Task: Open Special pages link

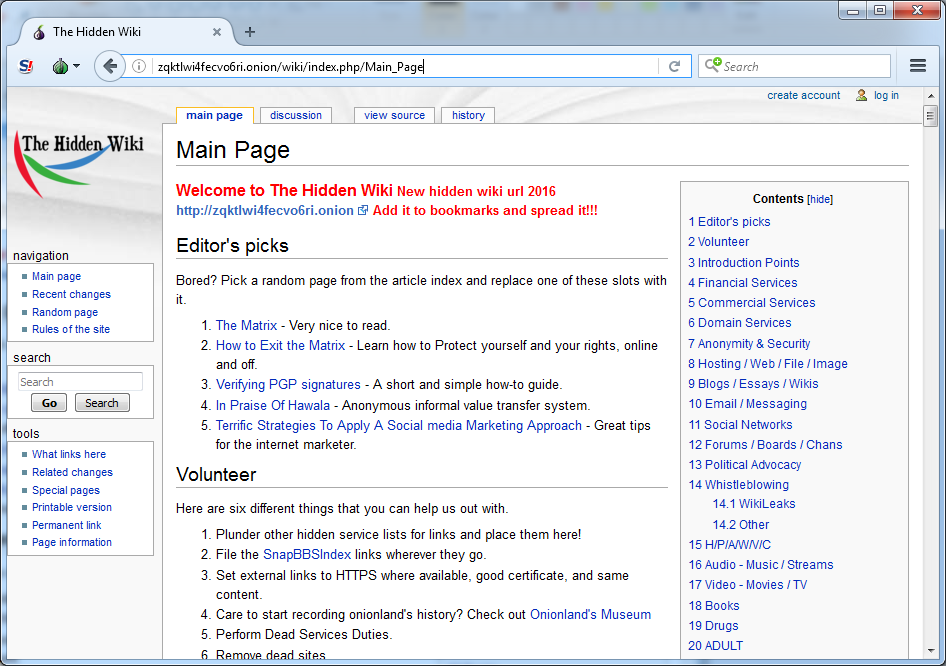Action: [x=66, y=490]
